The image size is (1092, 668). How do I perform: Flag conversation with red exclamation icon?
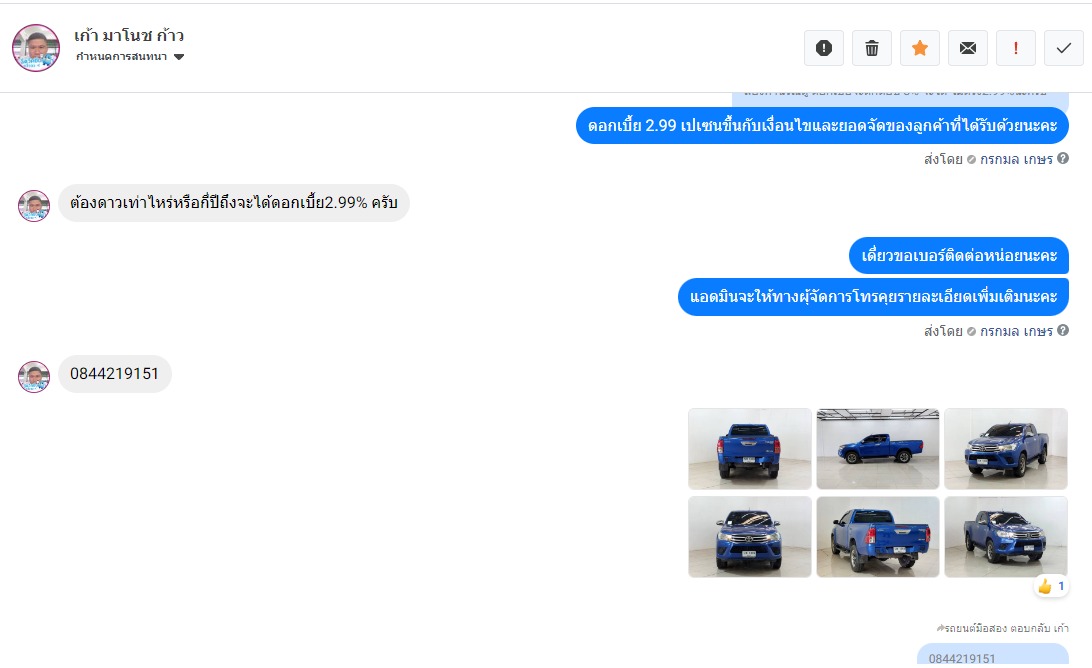(x=1015, y=48)
